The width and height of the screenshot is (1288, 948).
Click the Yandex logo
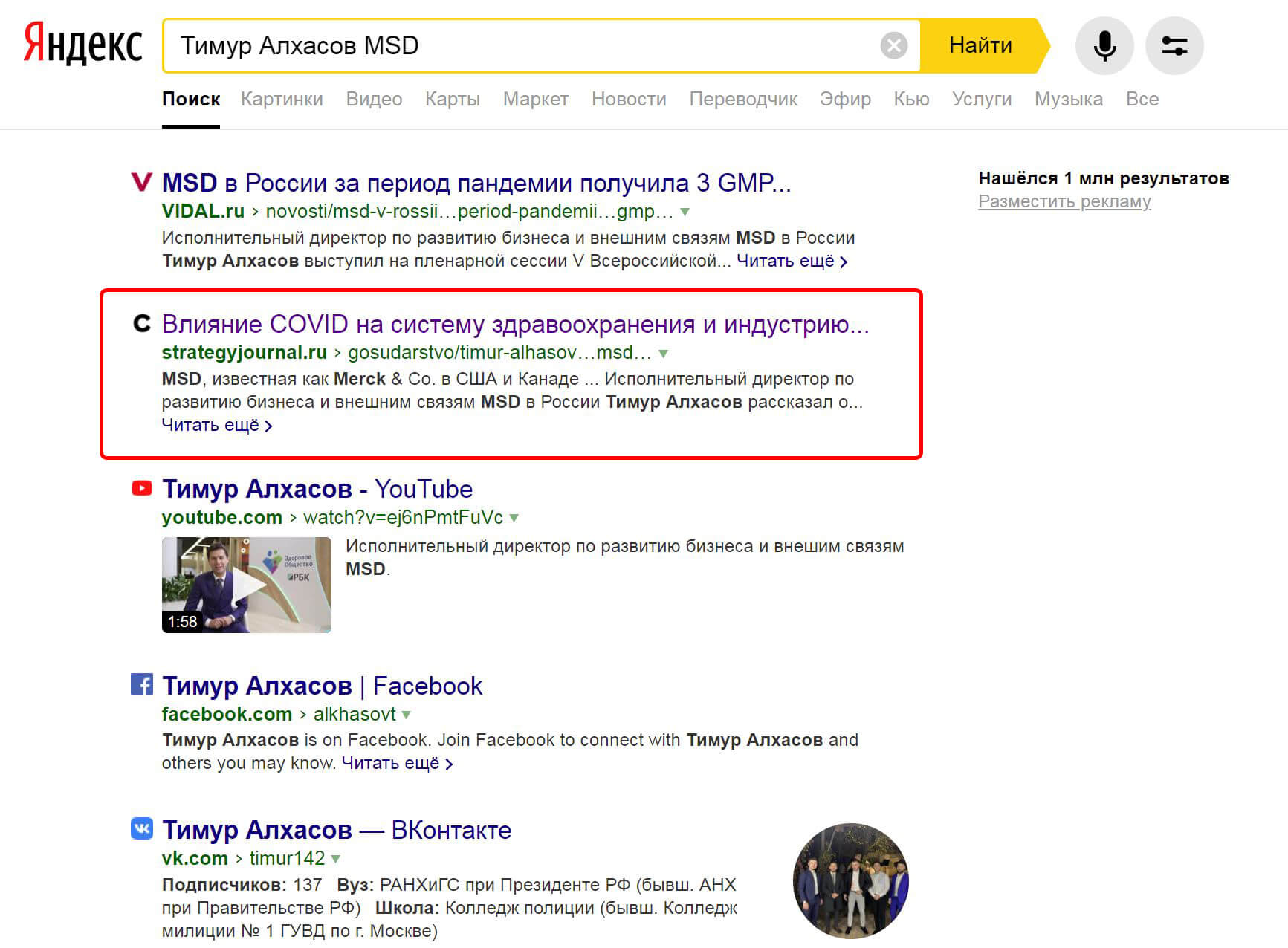tap(82, 44)
